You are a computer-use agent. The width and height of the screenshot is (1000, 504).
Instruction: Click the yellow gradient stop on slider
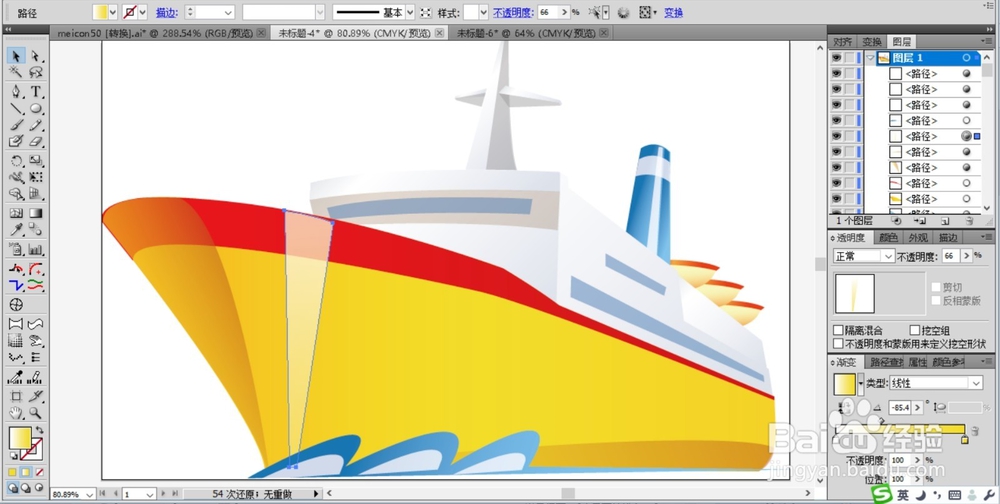pyautogui.click(x=964, y=440)
